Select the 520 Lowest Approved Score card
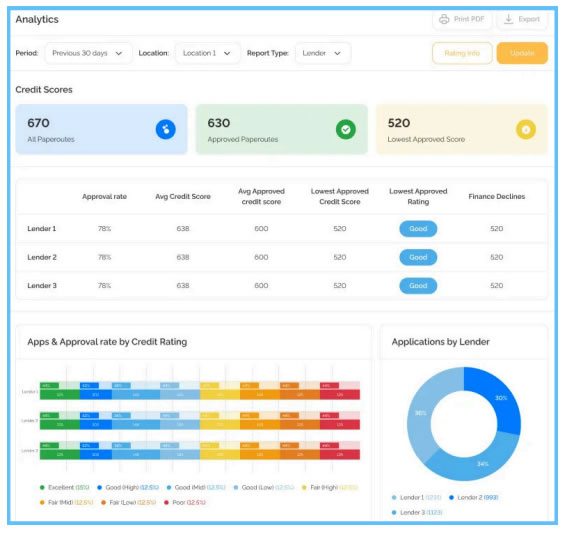Viewport: 568px width, 538px height. (462, 129)
